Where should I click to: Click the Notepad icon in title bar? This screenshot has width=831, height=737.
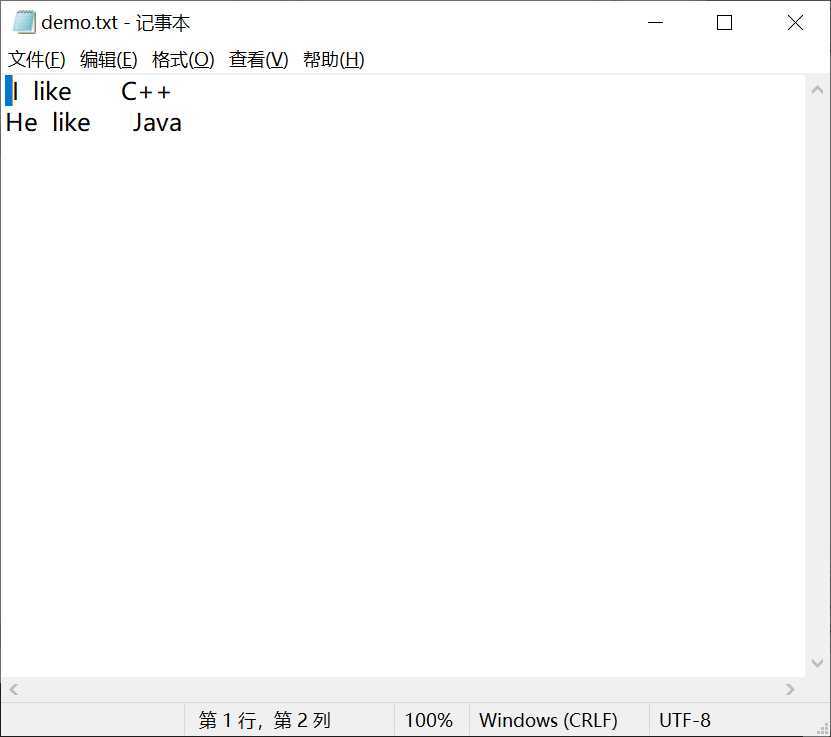(x=24, y=23)
